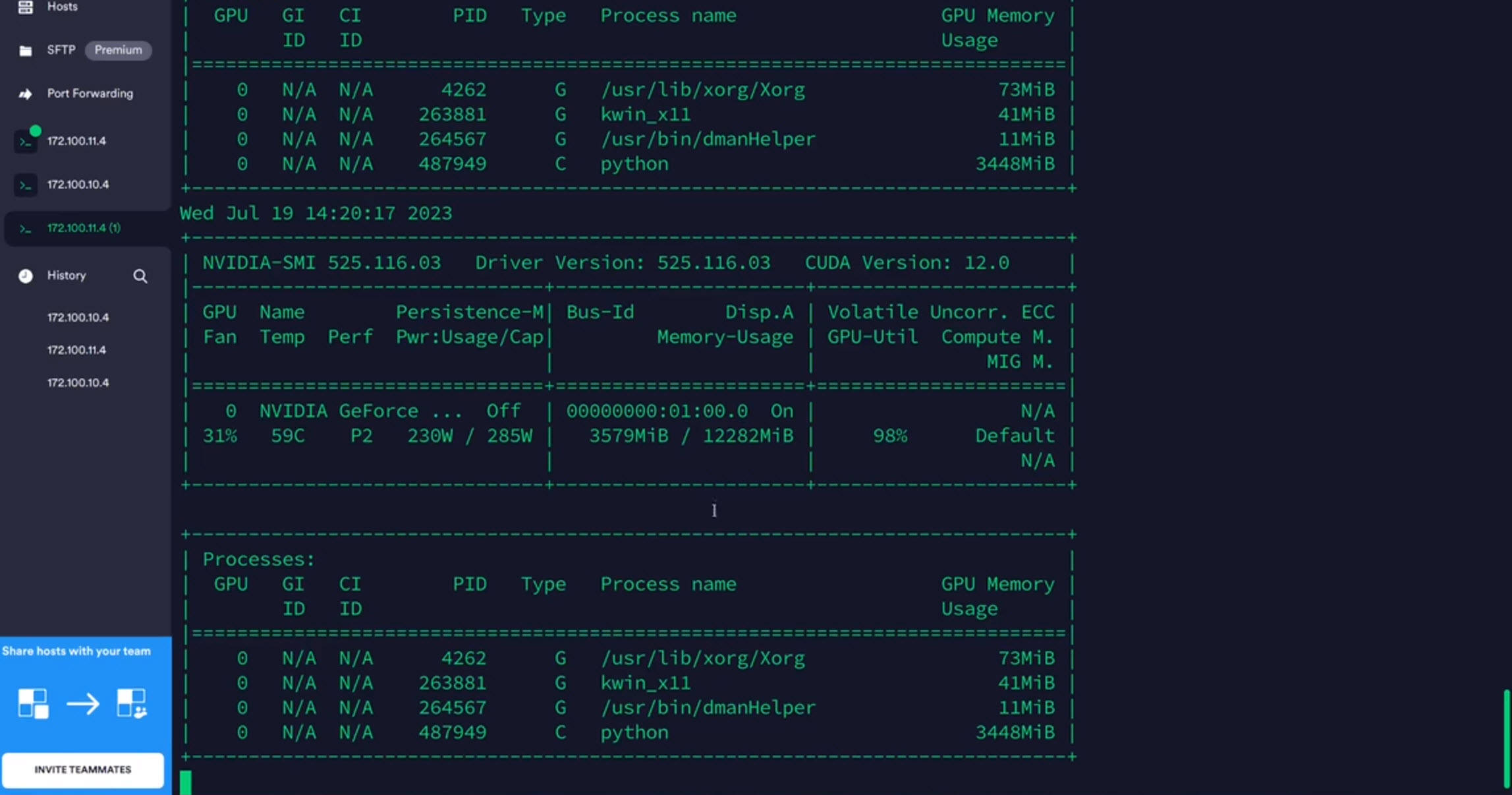Click the History clock icon

25,276
